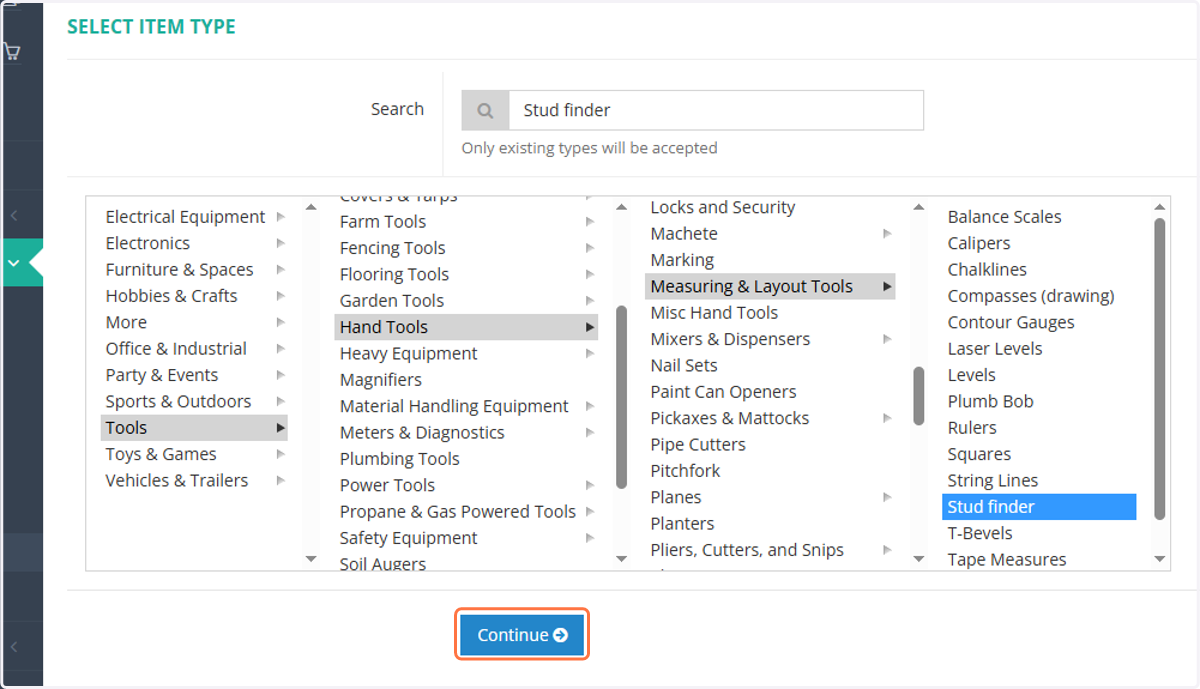Pick Chalklines type

tap(987, 270)
